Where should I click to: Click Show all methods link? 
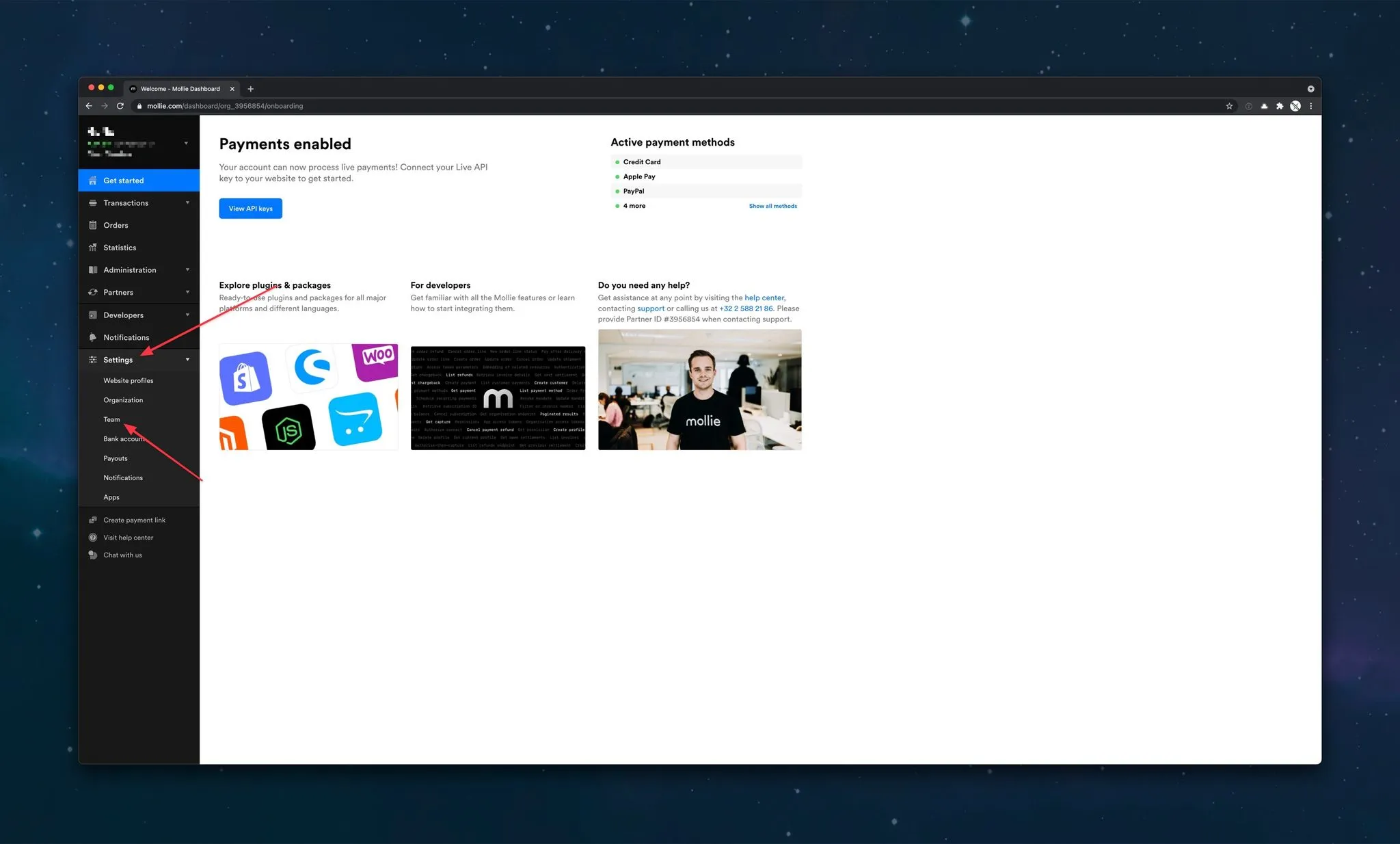(x=772, y=206)
